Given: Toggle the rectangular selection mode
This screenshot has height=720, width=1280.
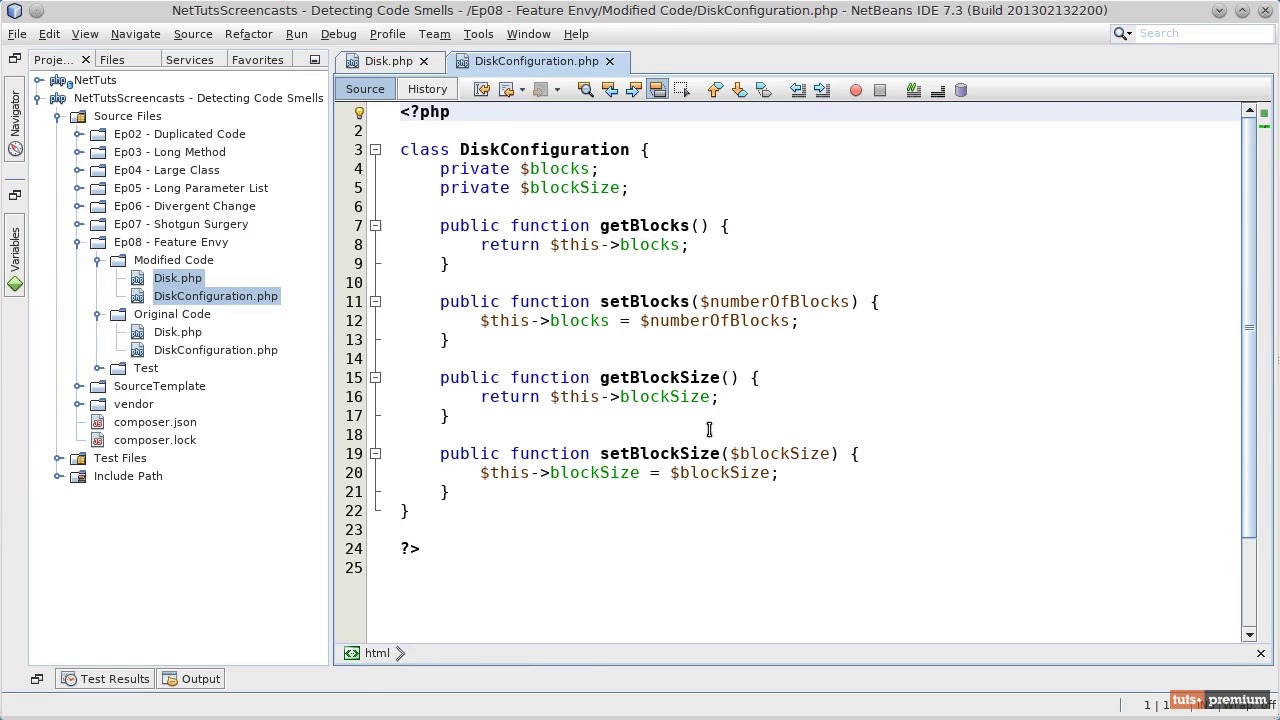Looking at the screenshot, I should click(682, 90).
